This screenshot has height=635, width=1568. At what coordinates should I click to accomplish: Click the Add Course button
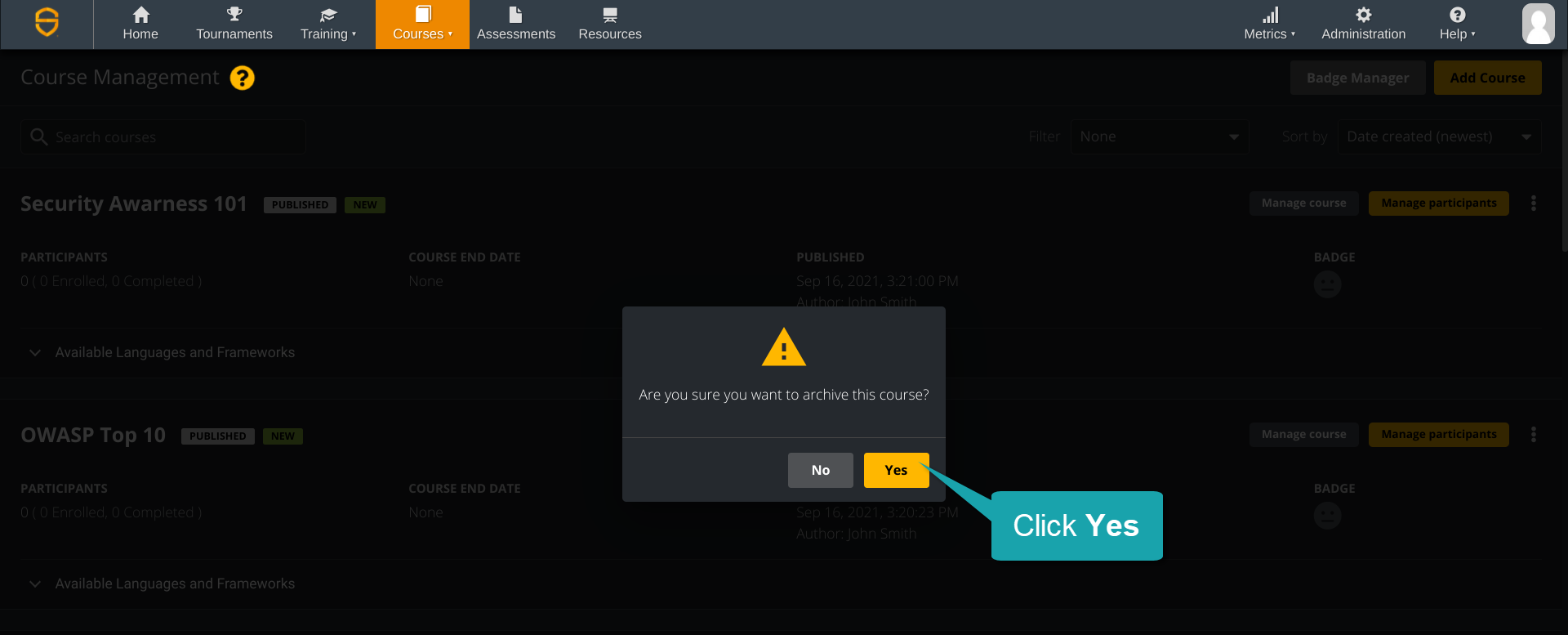click(x=1488, y=78)
